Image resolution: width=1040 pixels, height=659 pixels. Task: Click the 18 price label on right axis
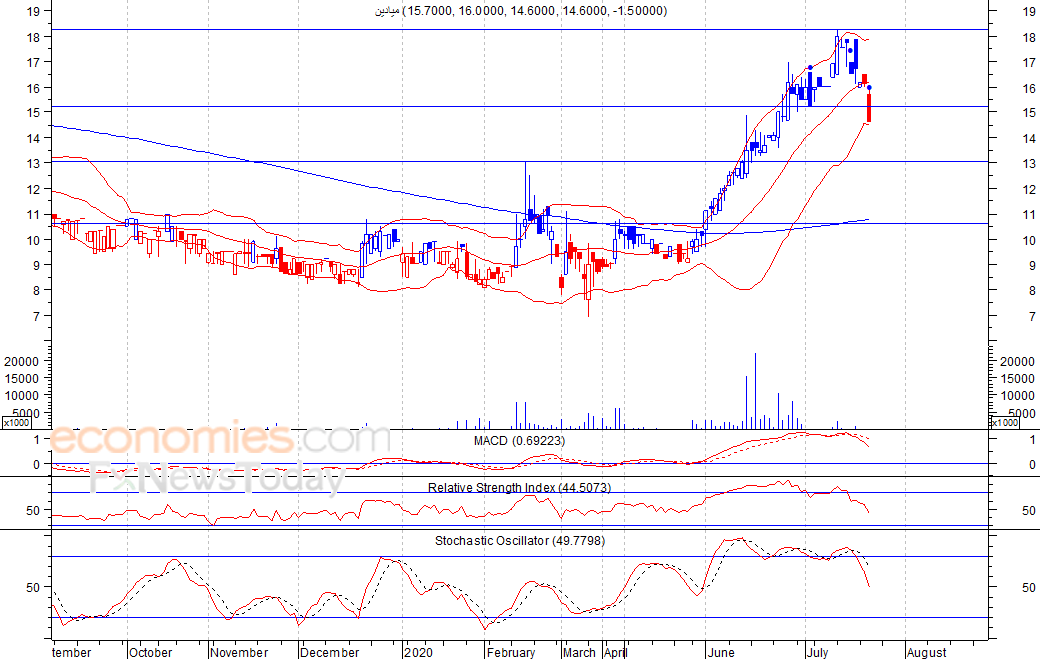pyautogui.click(x=1029, y=37)
